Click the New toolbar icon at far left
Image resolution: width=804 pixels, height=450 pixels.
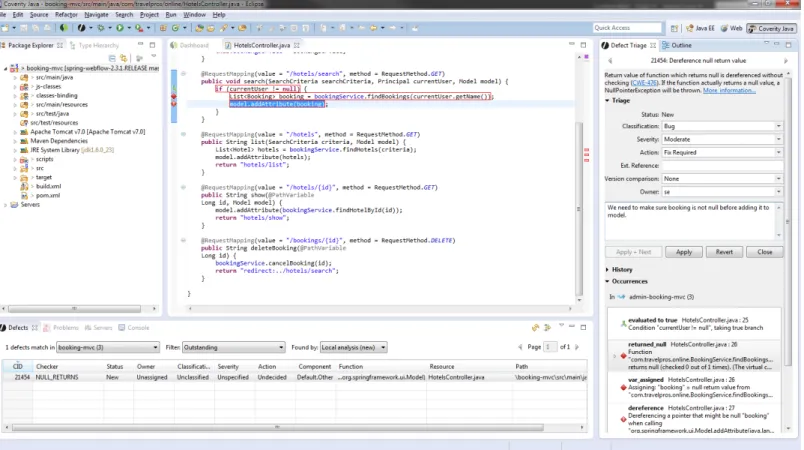coord(5,28)
